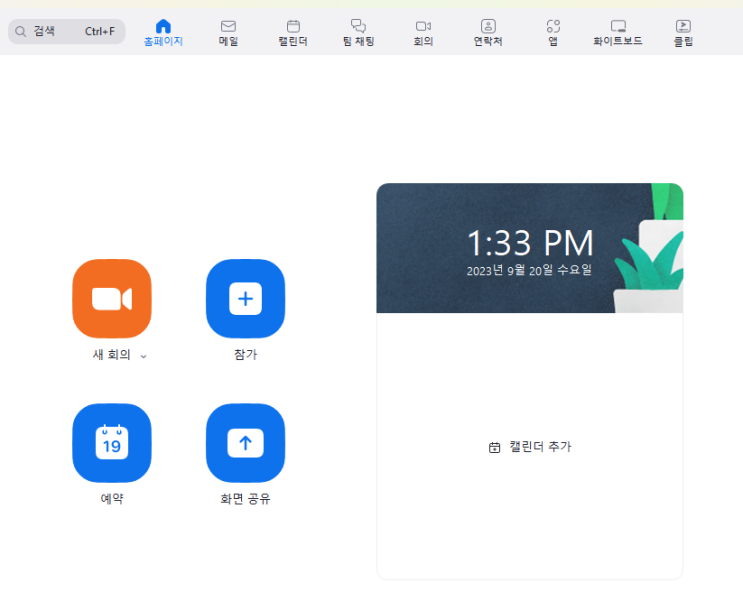Viewport: 743px width, 601px height.
Task: Click the date text 2023년 9월 20일 수요일
Action: pyautogui.click(x=529, y=270)
